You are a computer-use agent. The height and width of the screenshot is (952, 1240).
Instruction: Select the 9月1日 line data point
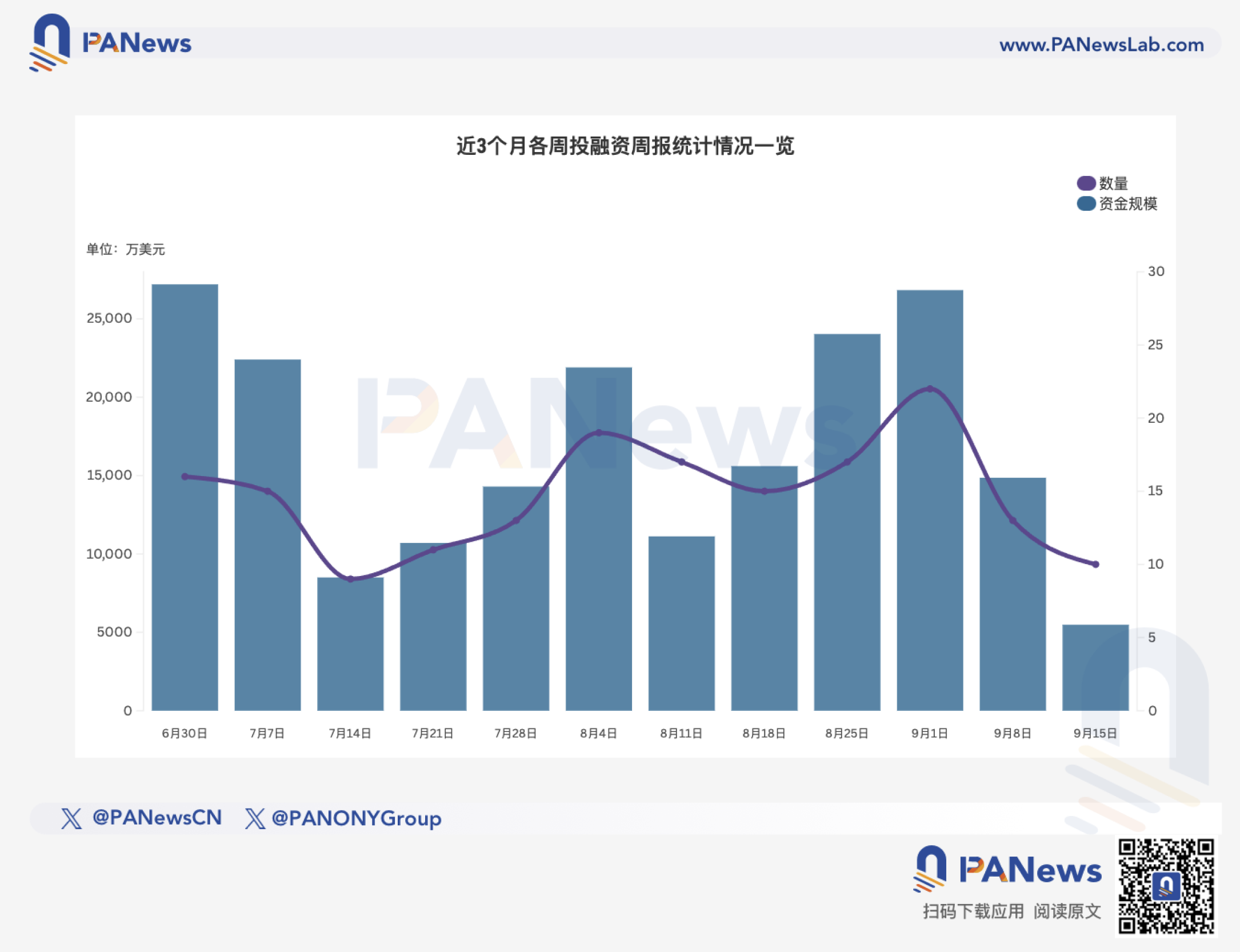(930, 389)
